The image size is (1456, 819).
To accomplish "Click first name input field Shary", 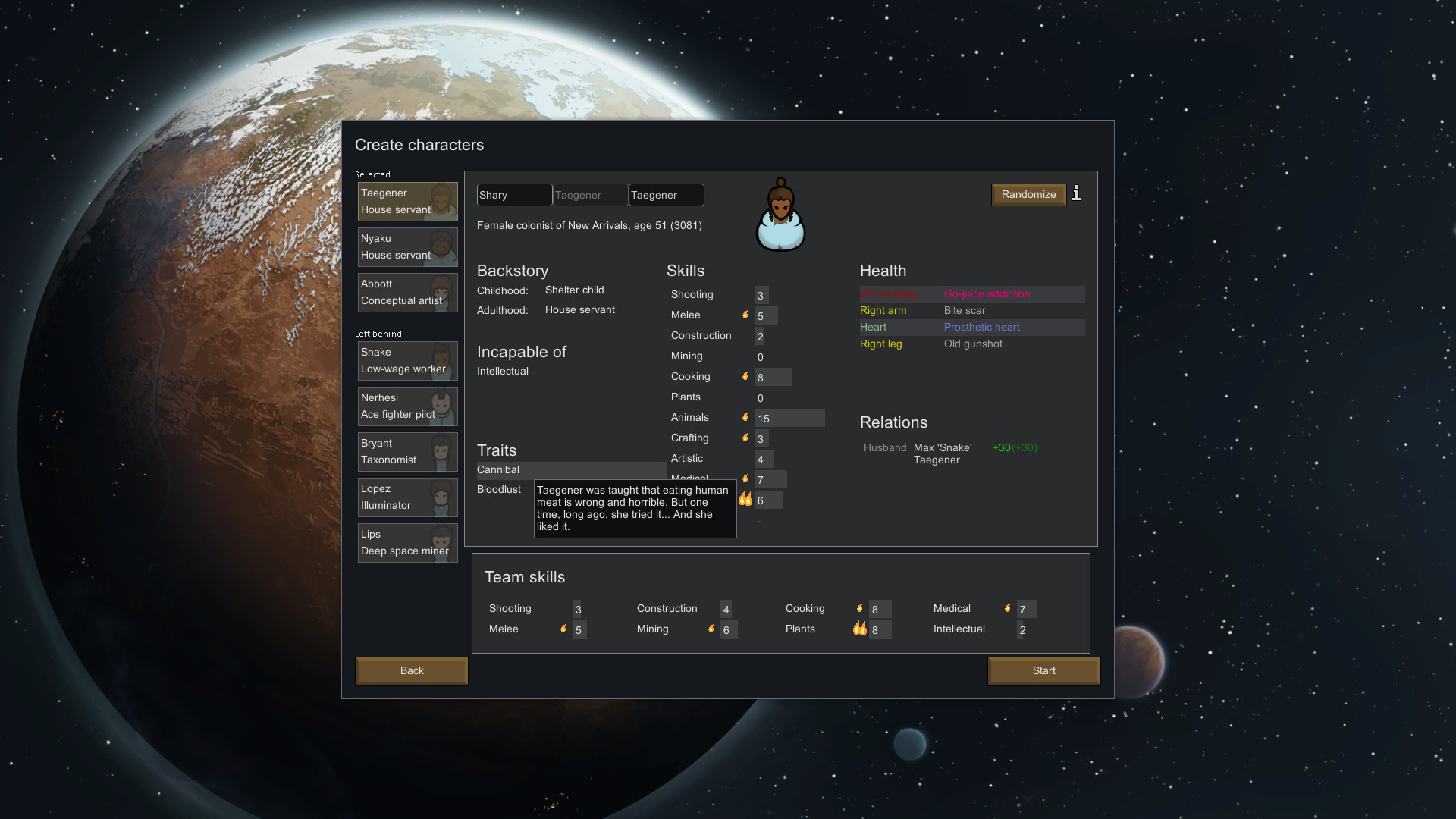I will pyautogui.click(x=514, y=195).
